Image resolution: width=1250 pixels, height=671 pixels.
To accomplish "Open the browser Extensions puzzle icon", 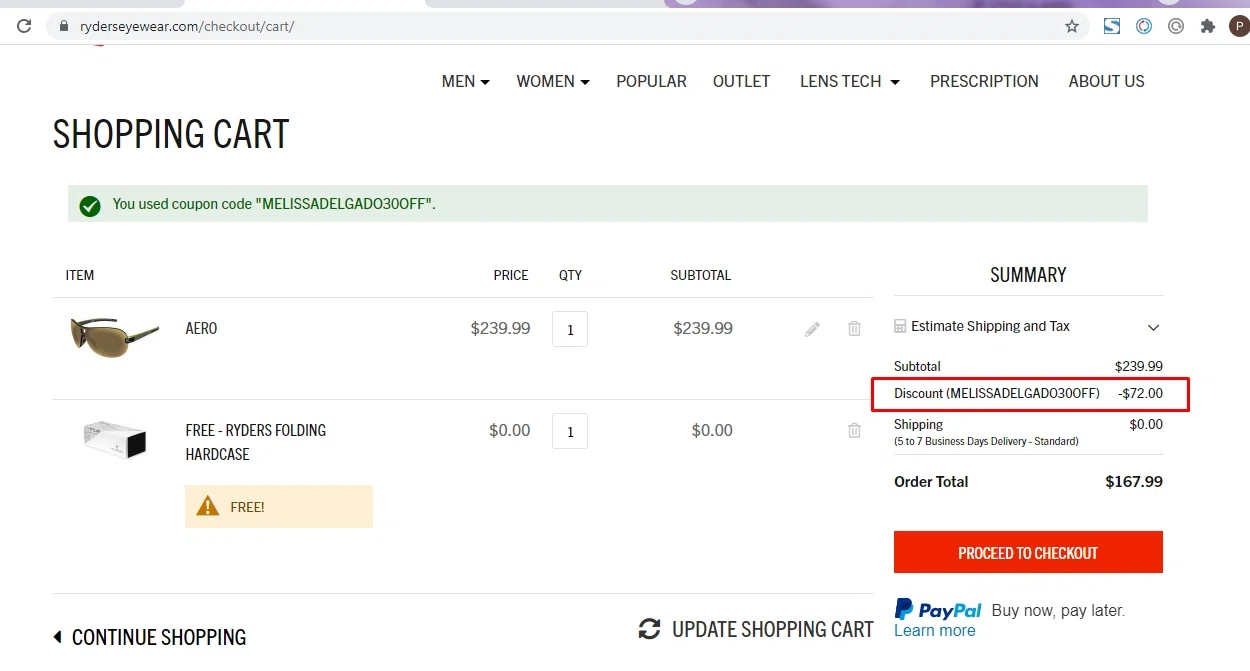I will point(1208,26).
